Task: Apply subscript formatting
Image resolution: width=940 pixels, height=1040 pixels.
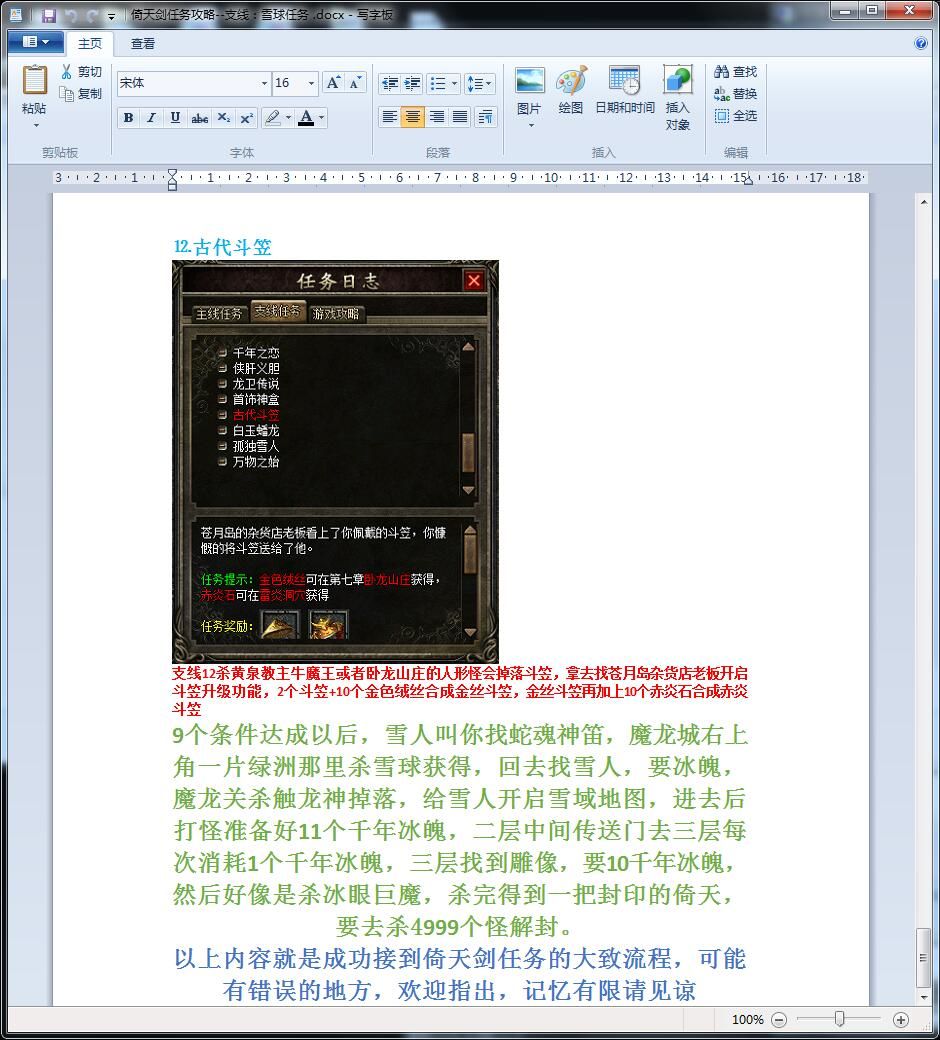Action: click(x=224, y=118)
